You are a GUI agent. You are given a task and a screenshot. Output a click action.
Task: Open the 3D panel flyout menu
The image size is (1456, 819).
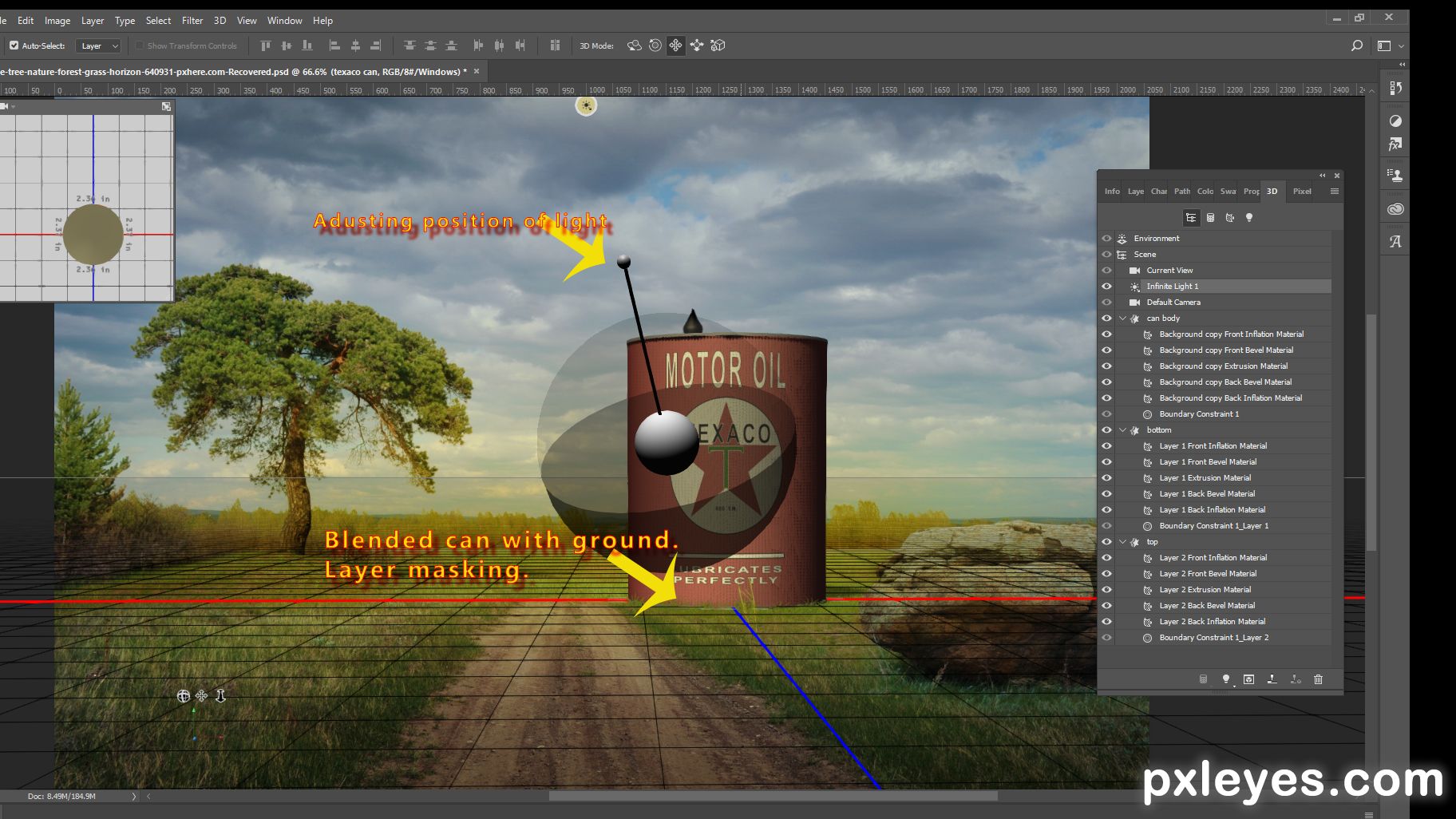1334,191
